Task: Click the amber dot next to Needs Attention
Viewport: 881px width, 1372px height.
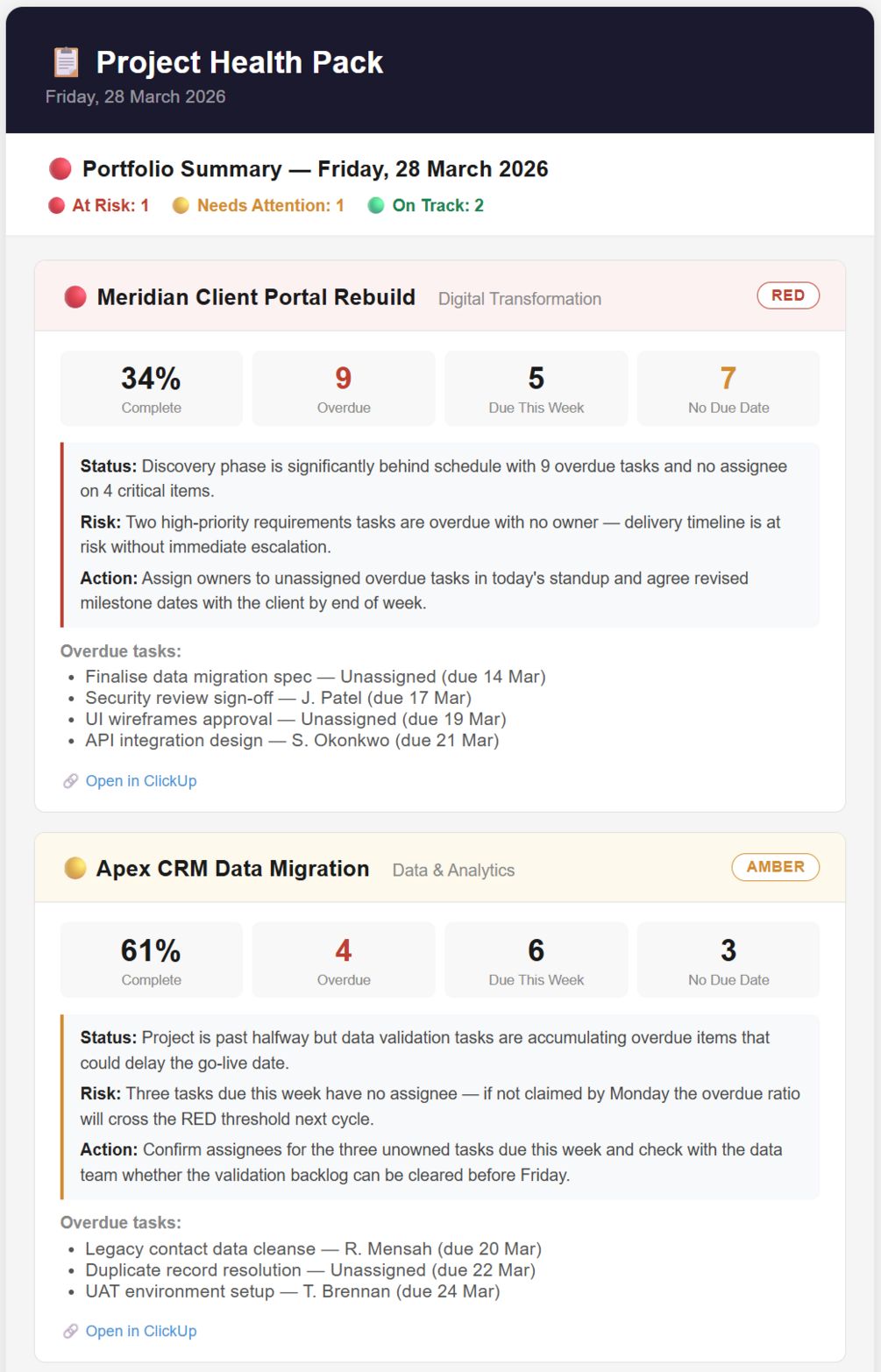Action: [x=181, y=205]
